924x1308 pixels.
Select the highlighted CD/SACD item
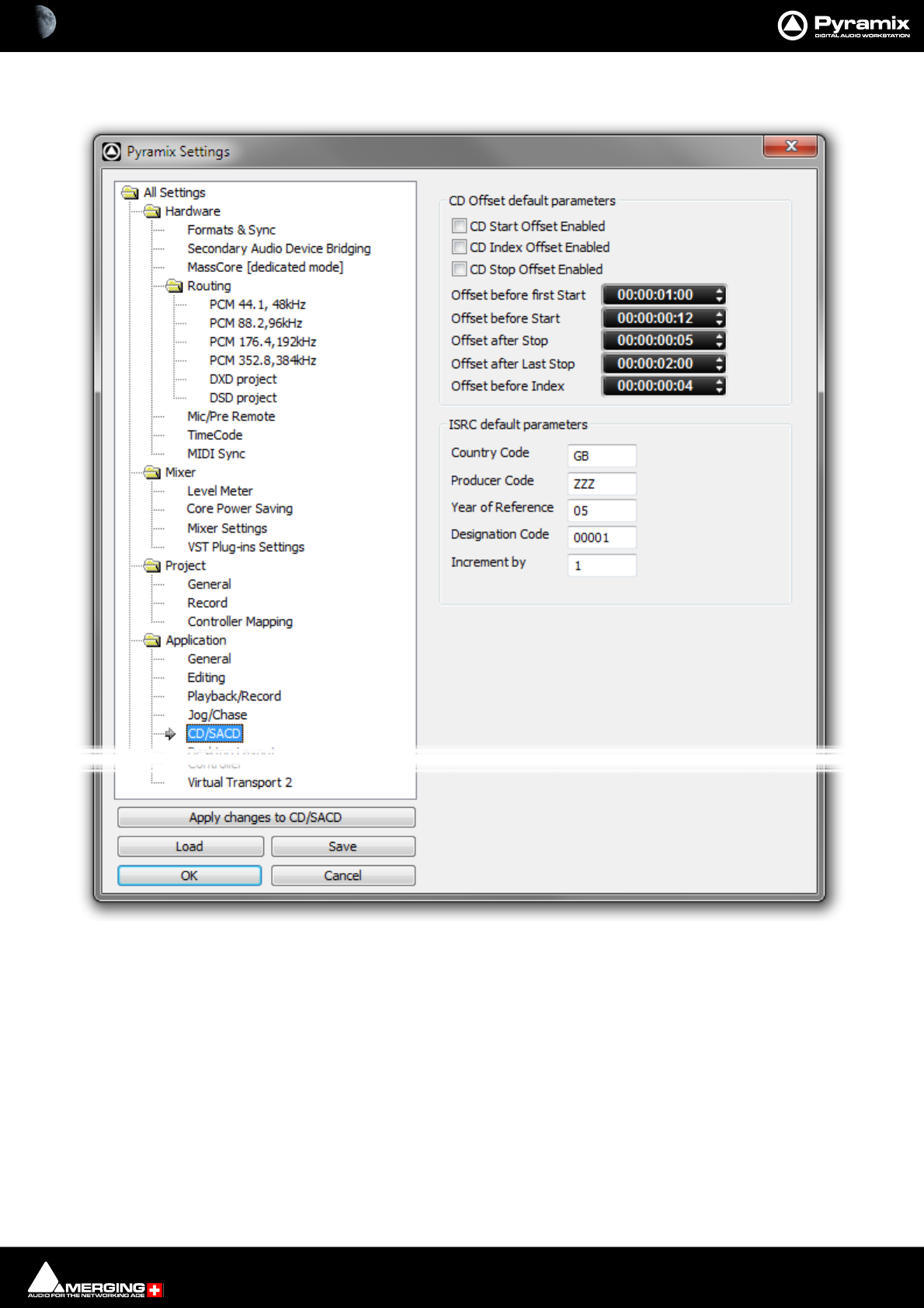[x=214, y=733]
